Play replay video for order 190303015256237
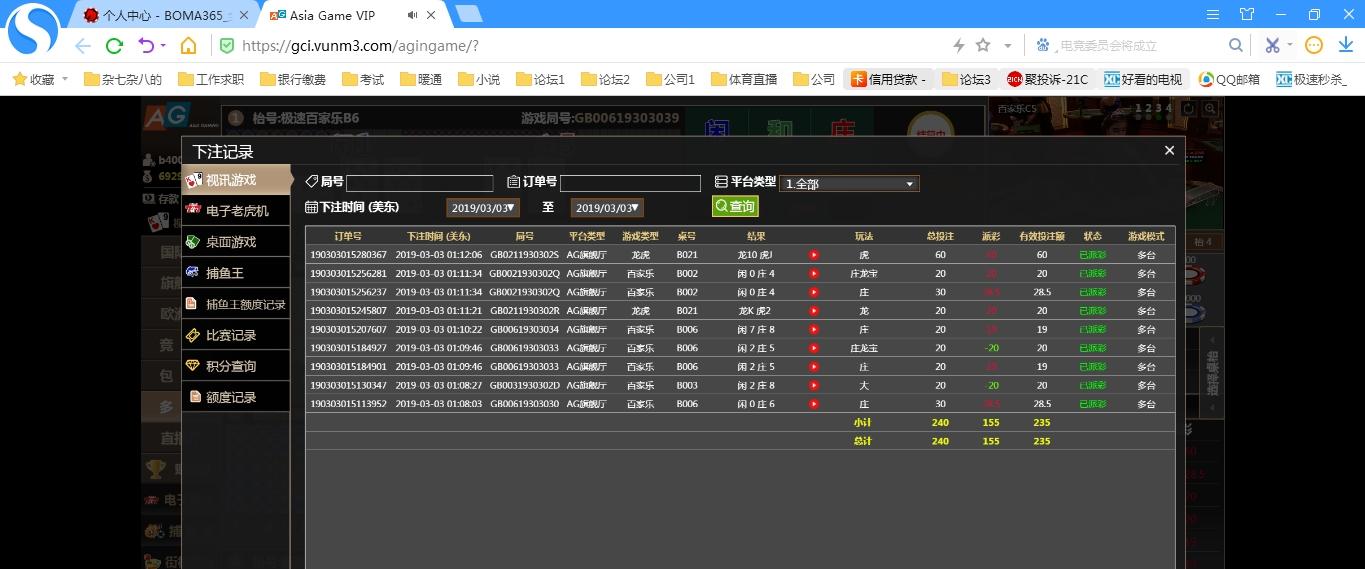 click(x=813, y=292)
